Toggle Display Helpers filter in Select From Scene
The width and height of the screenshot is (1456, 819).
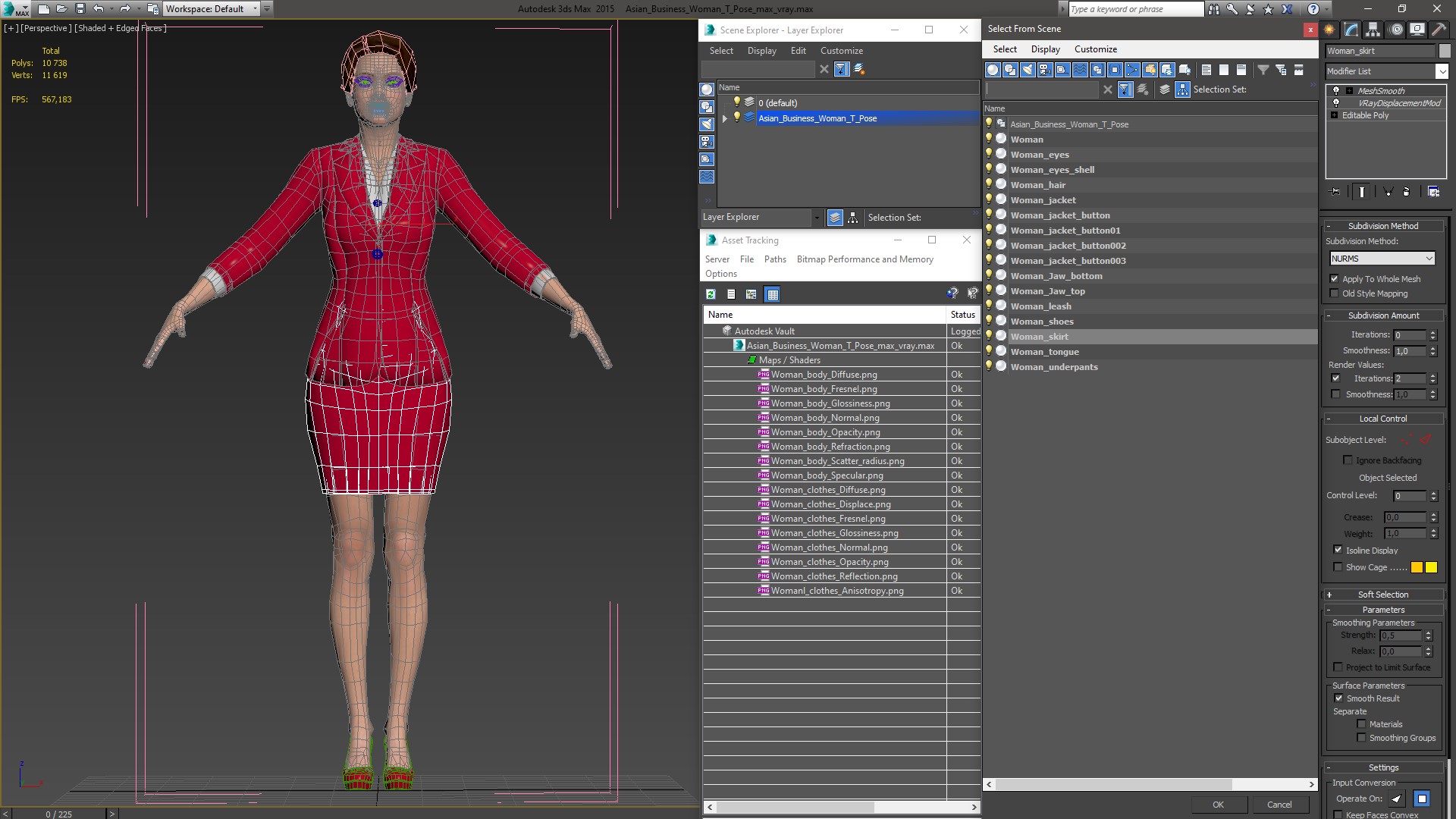coord(1062,70)
